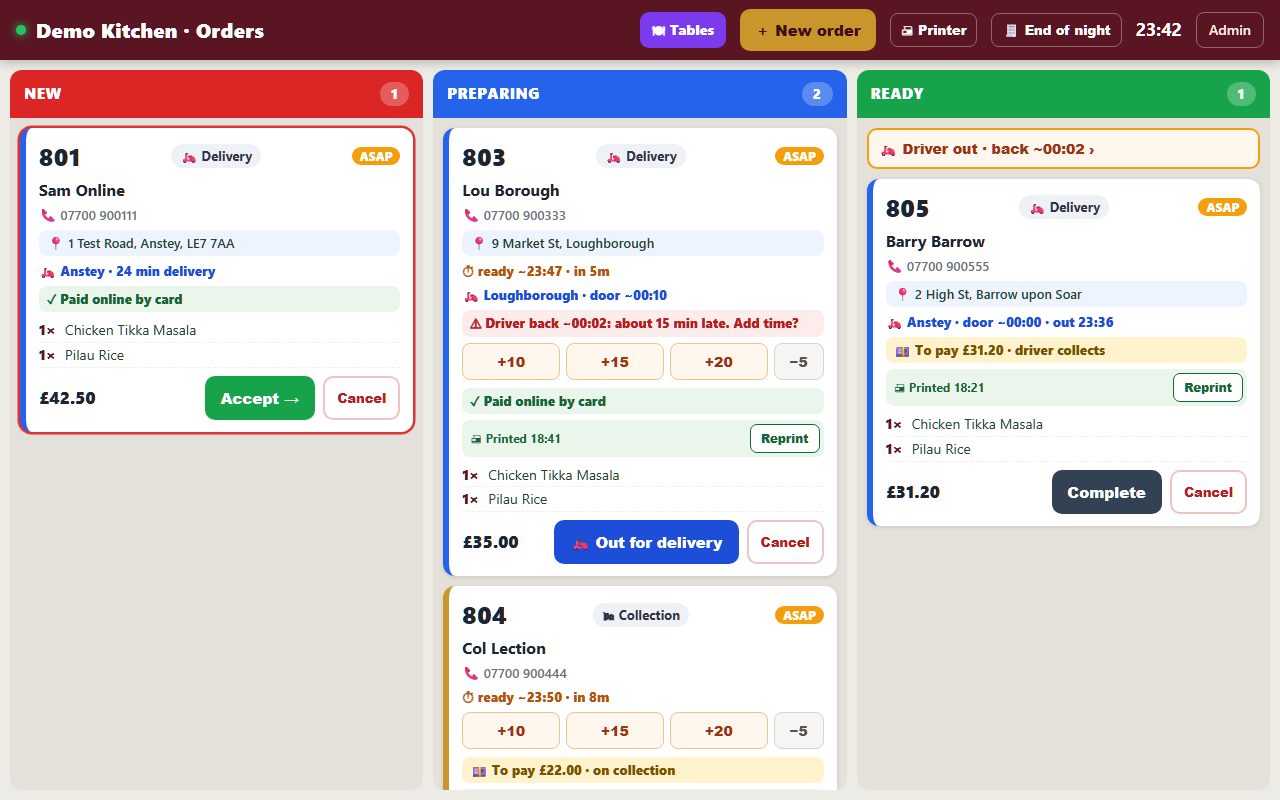Add 10 minutes to order 803
Screen dimensions: 1280x800
click(x=511, y=362)
